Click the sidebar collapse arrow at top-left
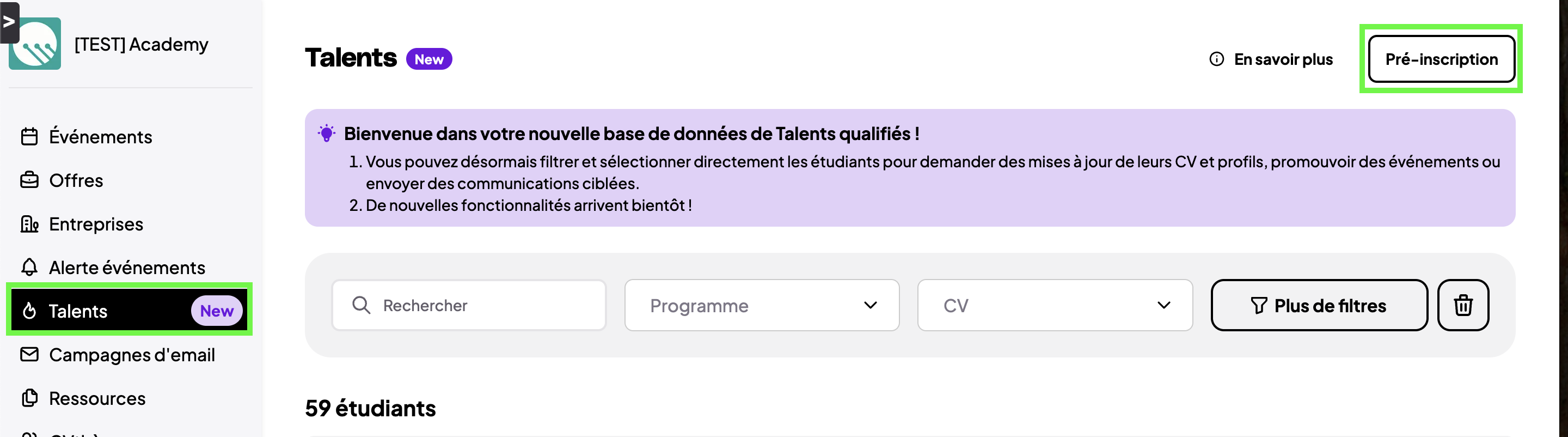This screenshot has width=1568, height=437. (x=9, y=22)
